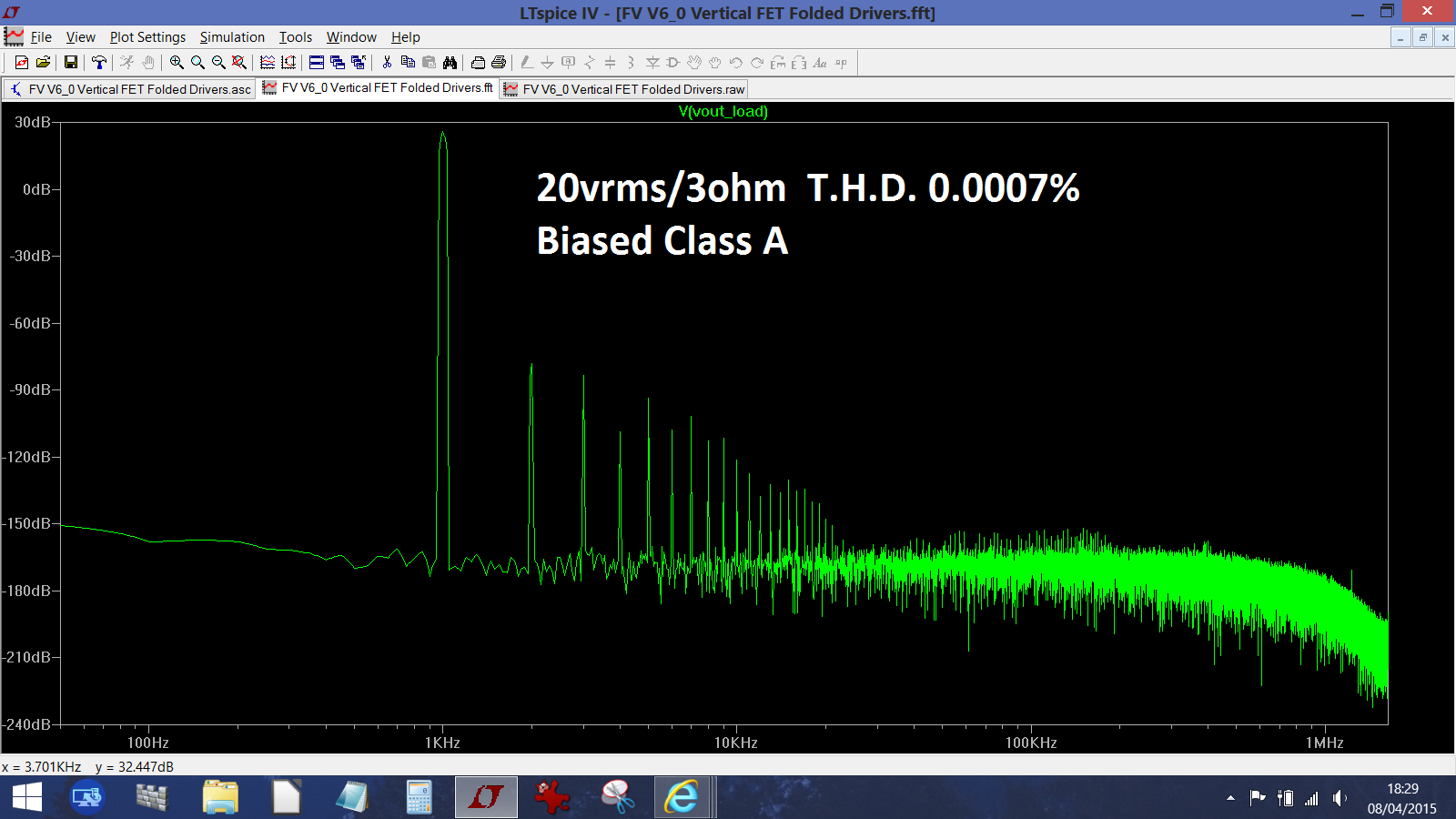
Task: Select the Zoom In magnifier icon
Action: (x=177, y=62)
